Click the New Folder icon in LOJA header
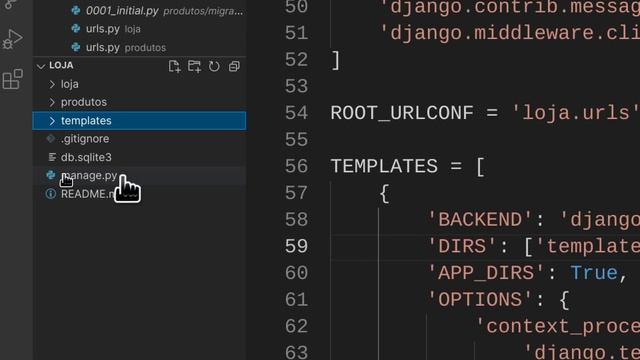The image size is (640, 360). (x=194, y=66)
